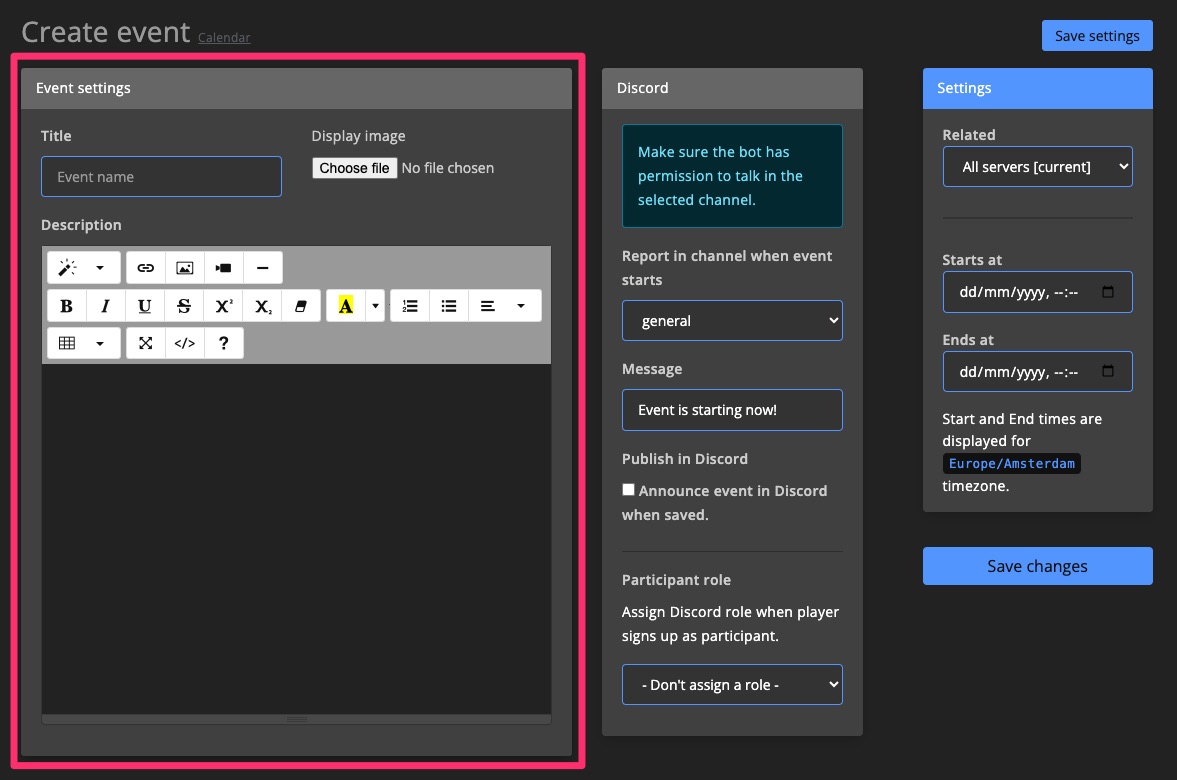The image size is (1177, 780).
Task: Toggle underline formatting
Action: point(144,305)
